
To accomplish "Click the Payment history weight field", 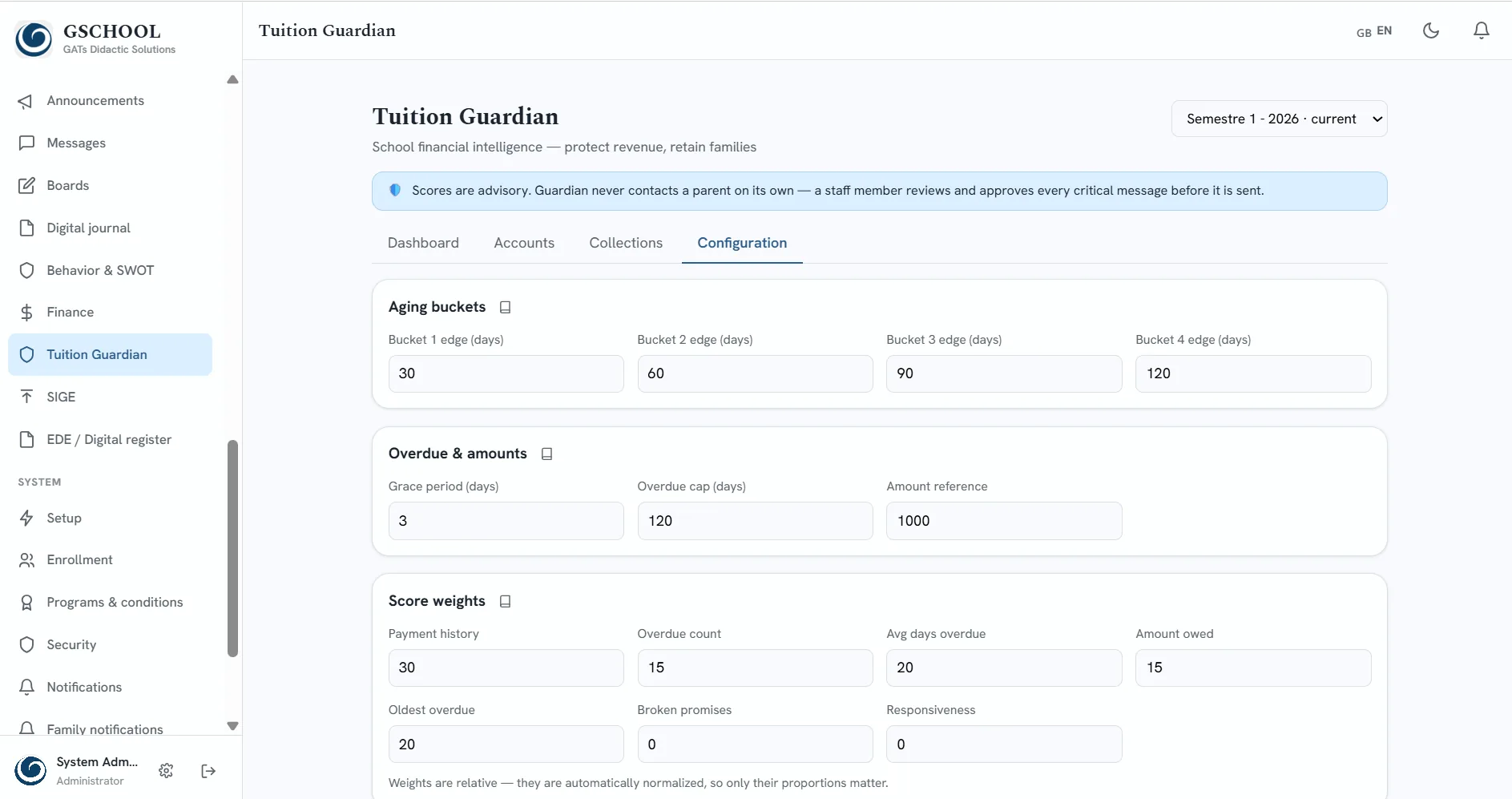I will click(506, 668).
